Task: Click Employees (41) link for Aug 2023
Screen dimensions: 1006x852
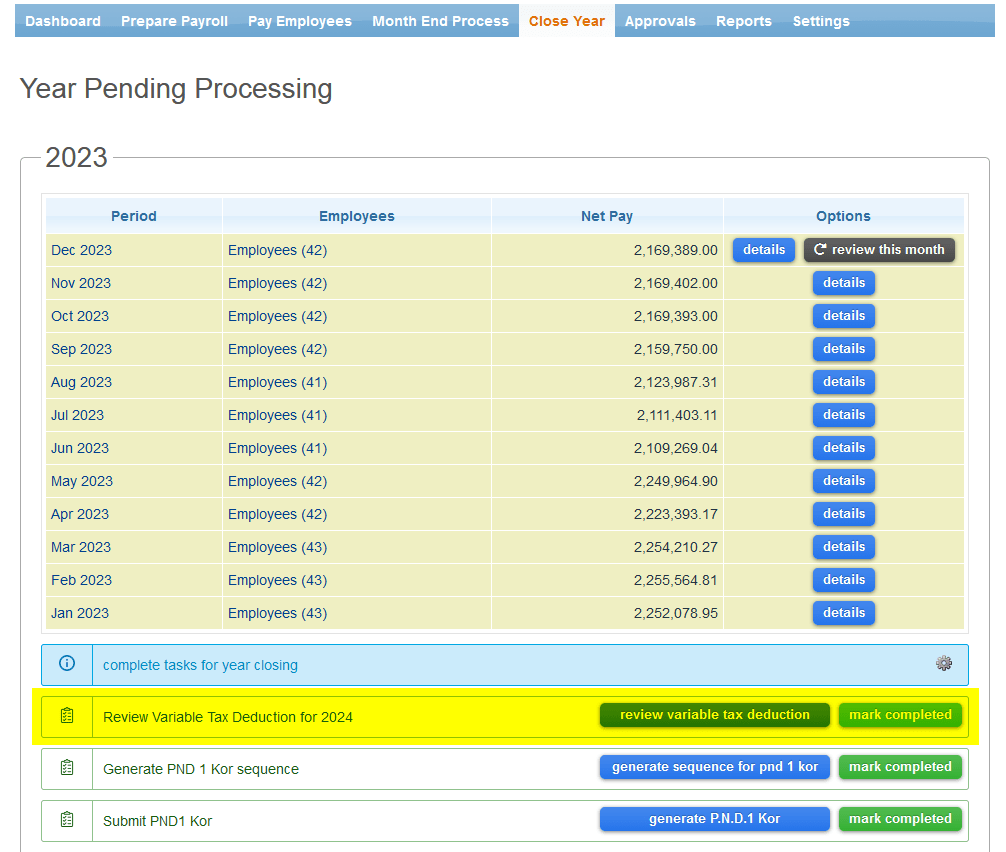Action: (277, 382)
